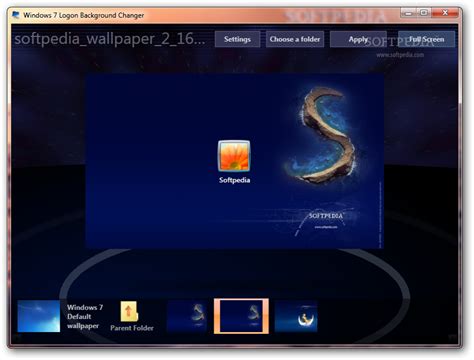The height and width of the screenshot is (360, 474).
Task: Select the highlighted orange-bordered wallpaper thumbnail
Action: pos(241,316)
